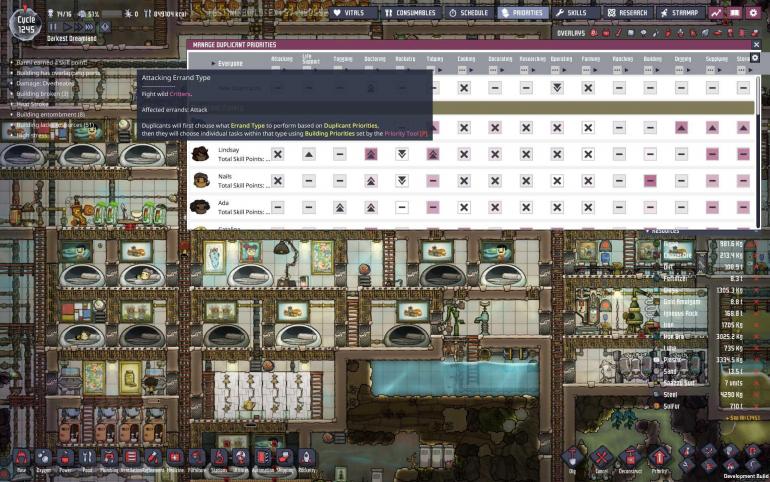The image size is (770, 482).
Task: Open the Medicine build category
Action: pyautogui.click(x=175, y=458)
